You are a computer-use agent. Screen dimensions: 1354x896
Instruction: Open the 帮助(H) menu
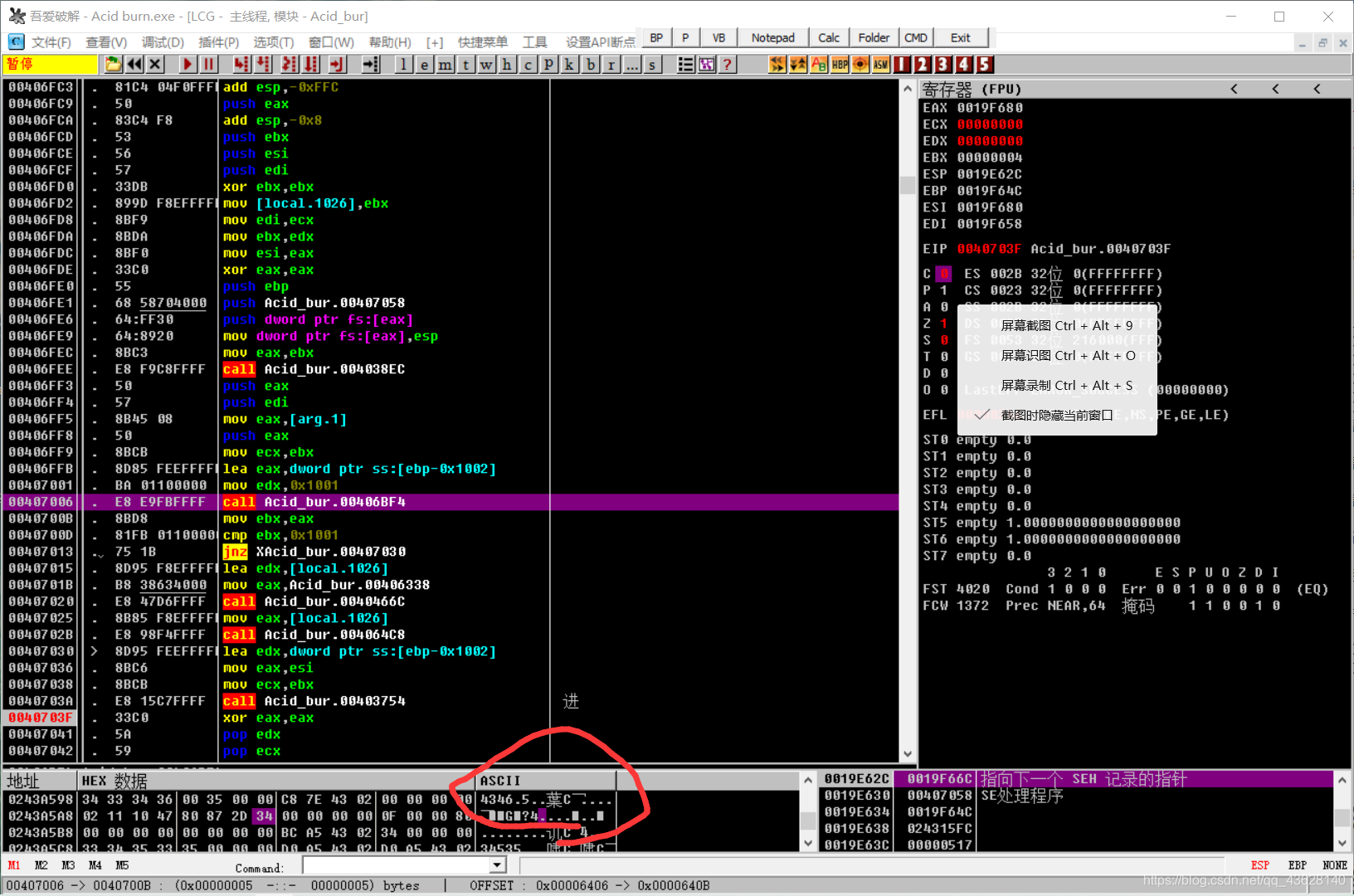390,42
